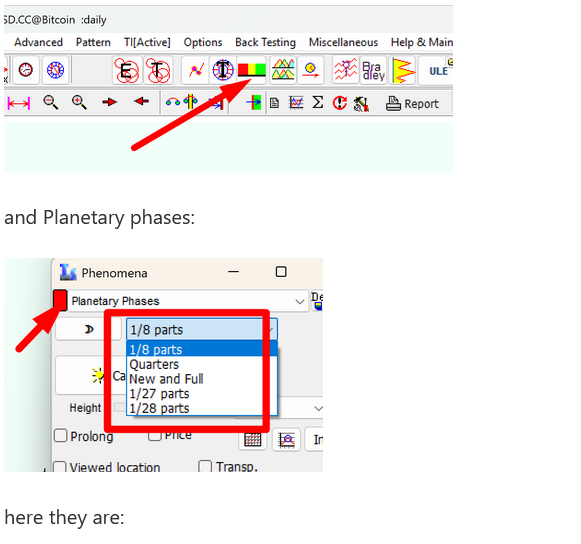Click the Sigma summation toolbar icon
581x544 pixels.
[x=318, y=102]
